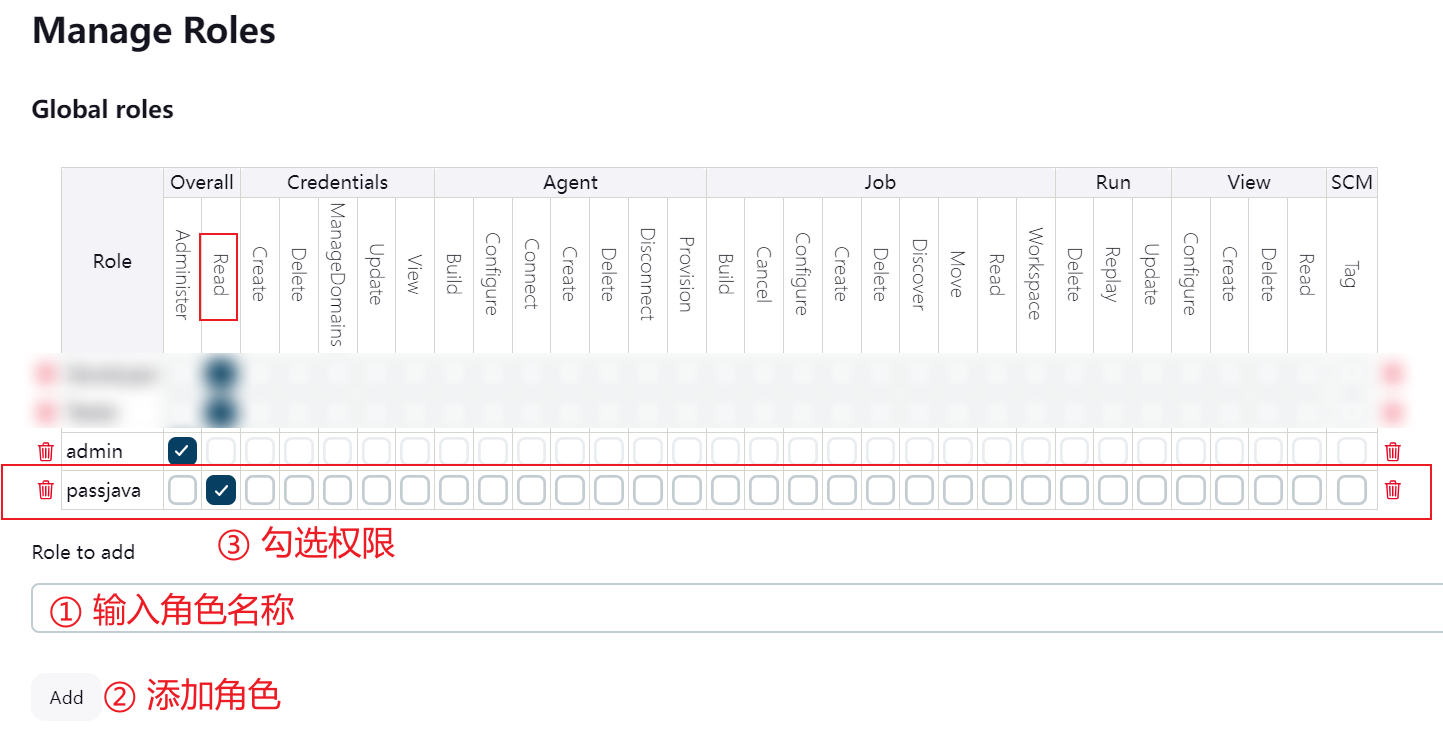Select the passjava role name cell
1443x754 pixels.
[x=103, y=491]
